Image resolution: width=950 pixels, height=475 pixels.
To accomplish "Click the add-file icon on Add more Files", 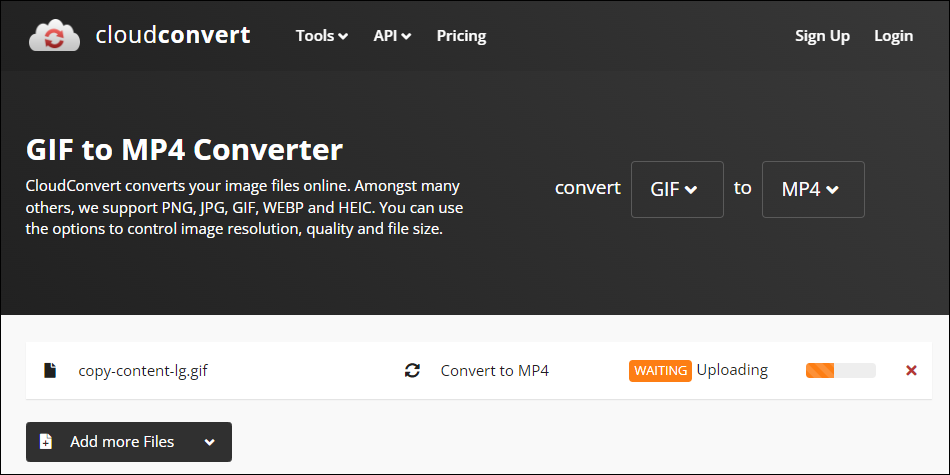I will click(x=46, y=442).
